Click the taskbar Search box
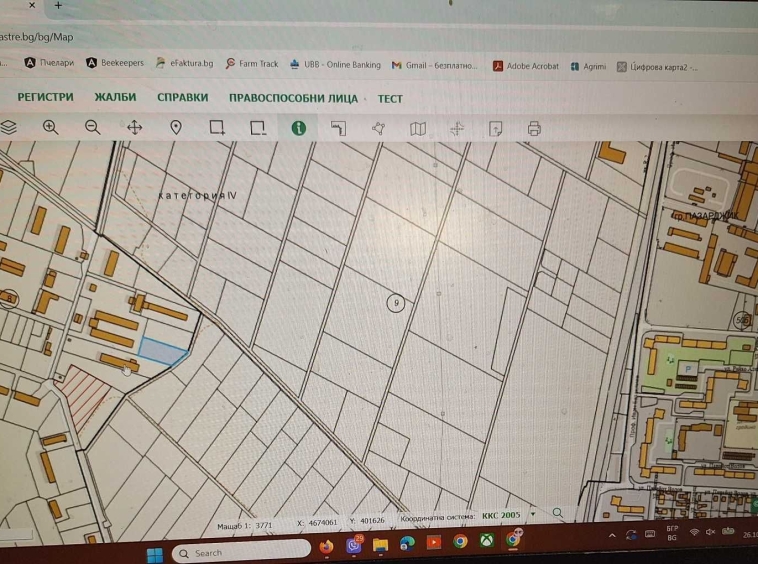The image size is (758, 564). coord(242,552)
